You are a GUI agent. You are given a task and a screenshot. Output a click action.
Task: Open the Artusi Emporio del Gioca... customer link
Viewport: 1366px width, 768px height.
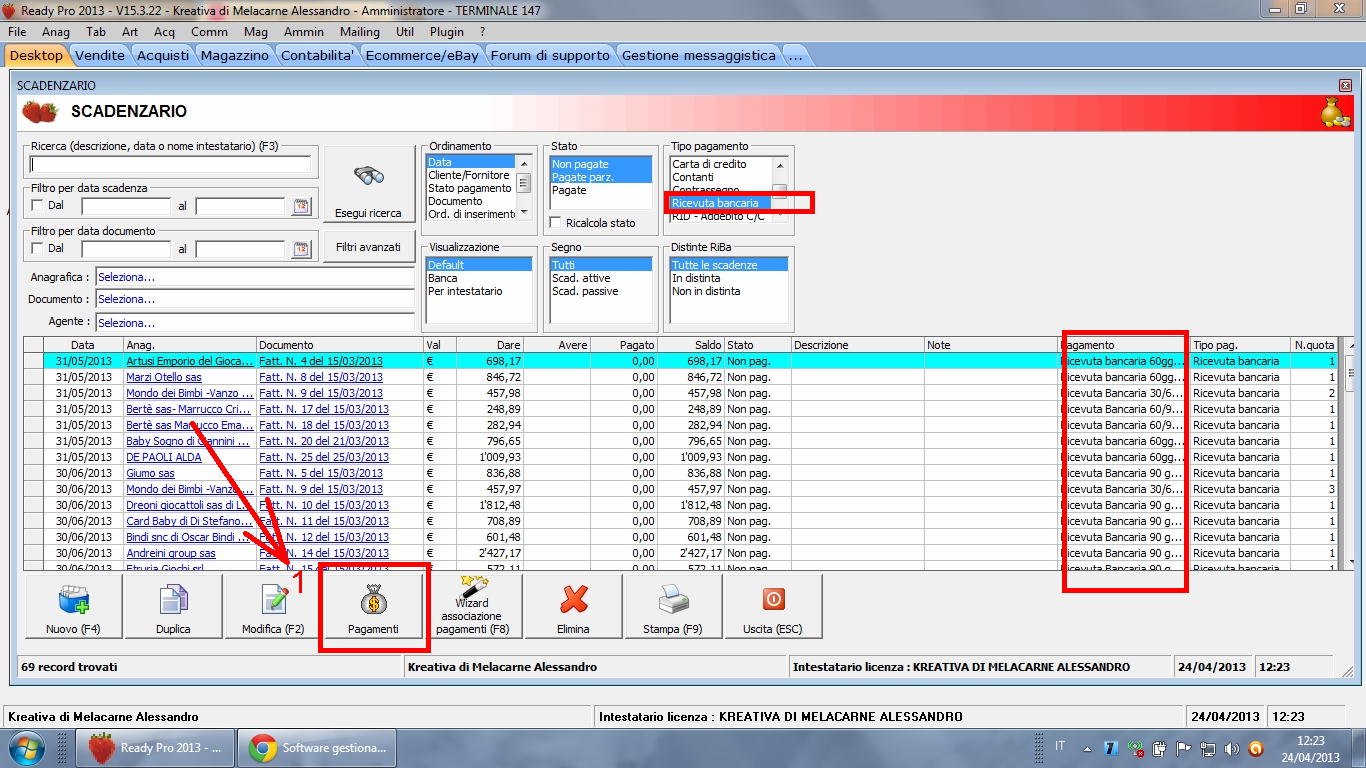click(x=190, y=361)
